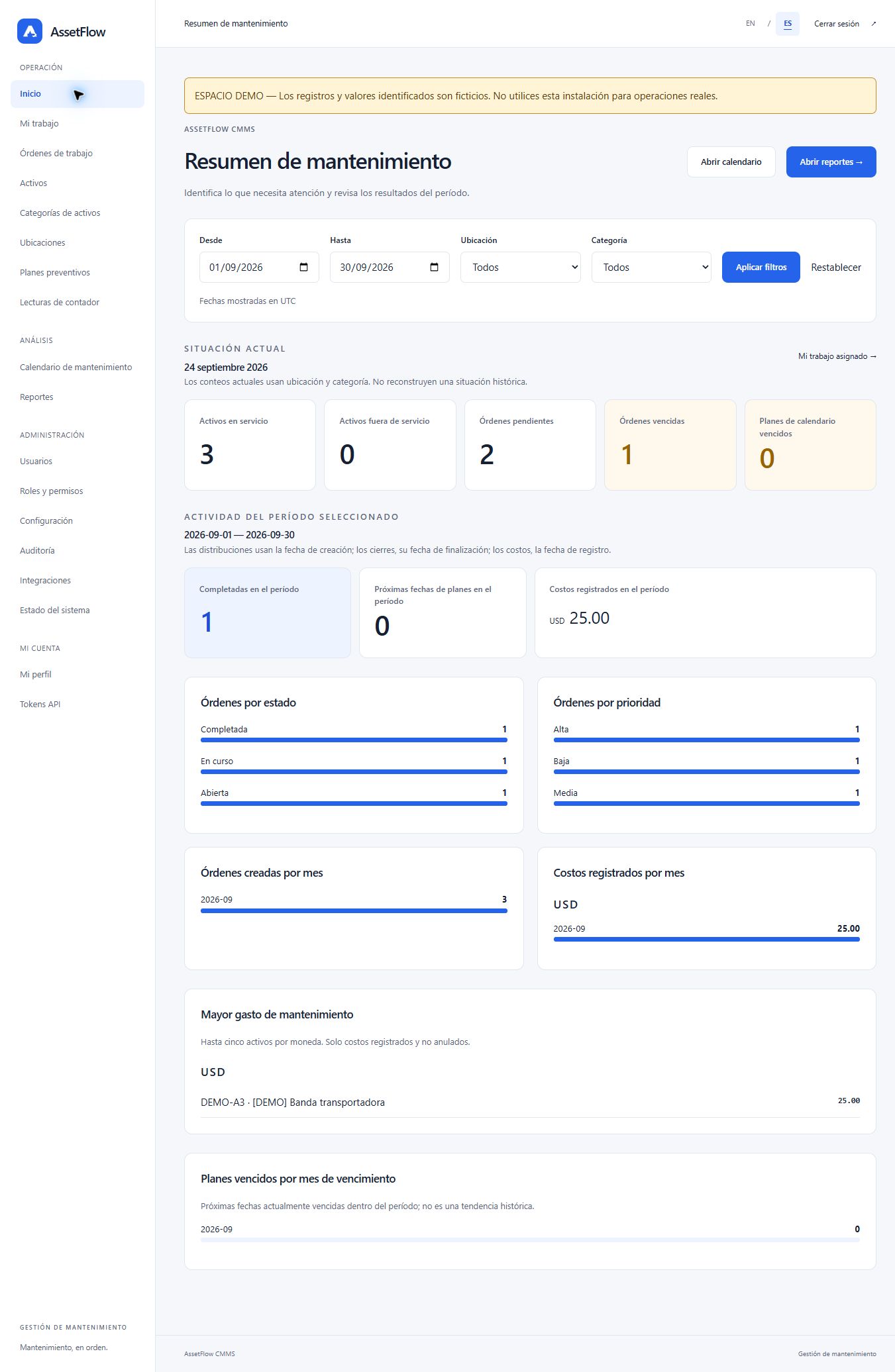Check Estado del sistema
The height and width of the screenshot is (1372, 895).
point(78,611)
